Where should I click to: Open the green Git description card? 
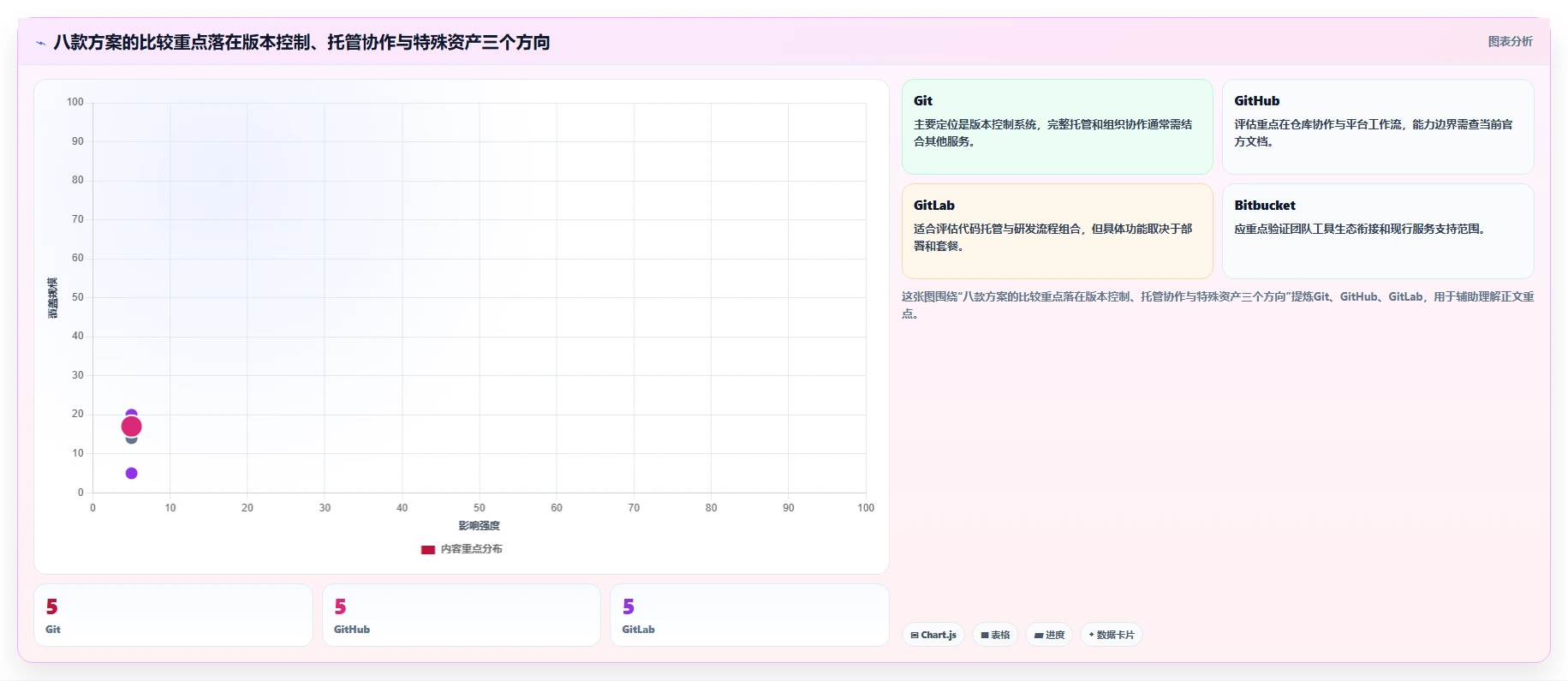coord(1058,127)
